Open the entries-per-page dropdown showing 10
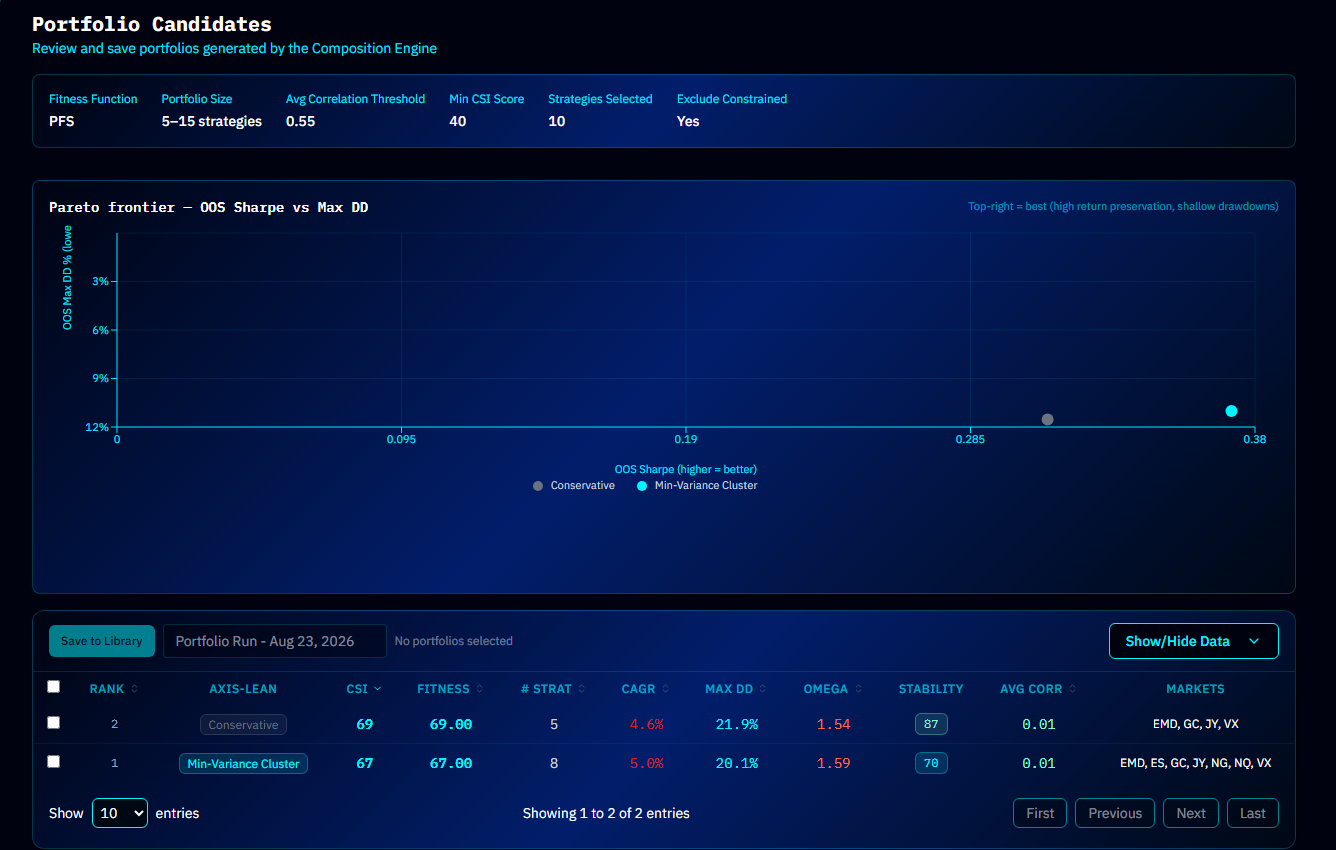The image size is (1336, 850). click(x=120, y=813)
